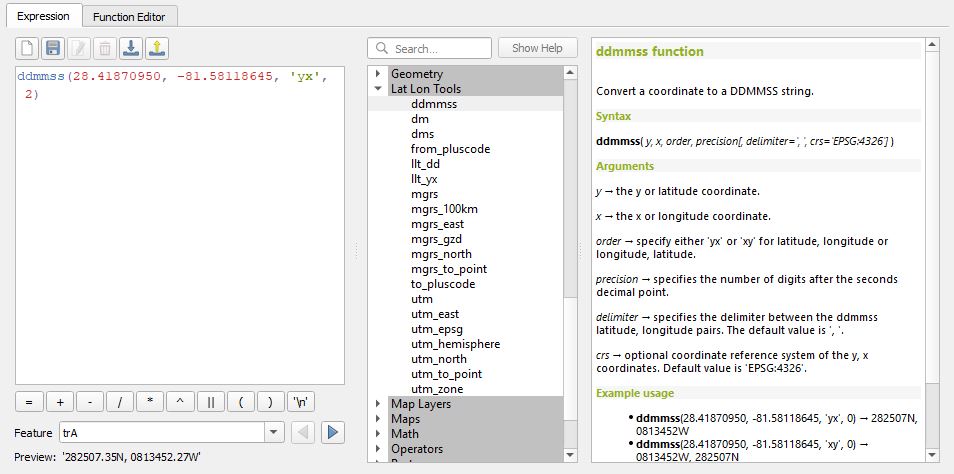
Task: Click the Import expressions icon
Action: (x=130, y=48)
